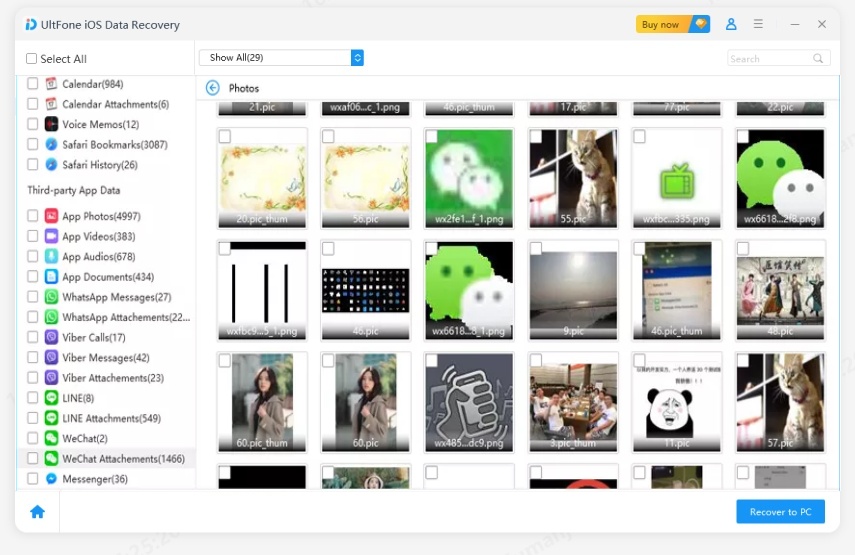Click into the Search field
855x555 pixels.
pos(768,59)
